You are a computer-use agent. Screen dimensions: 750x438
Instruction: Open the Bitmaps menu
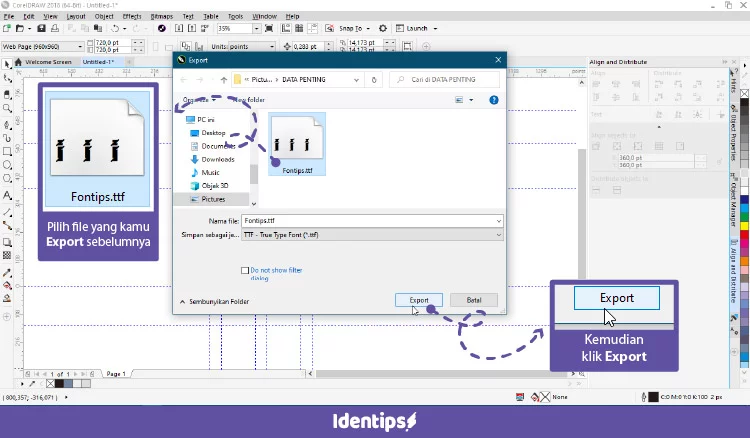point(161,16)
